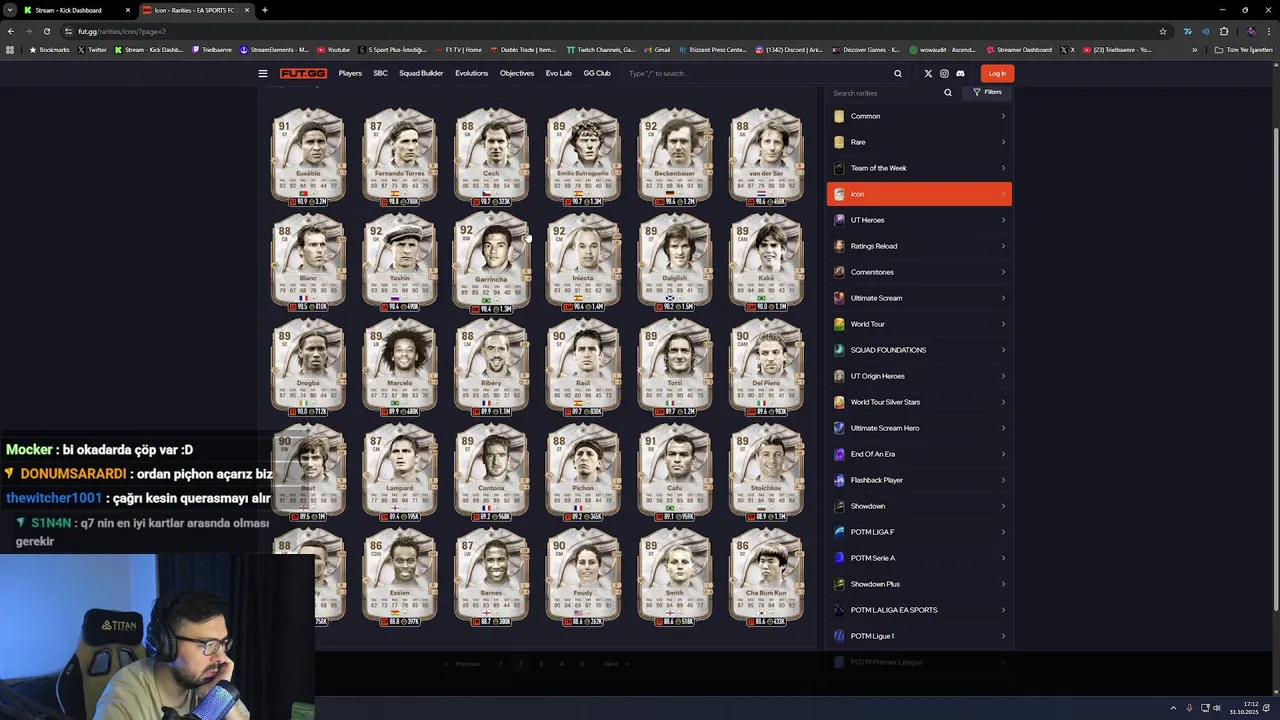
Task: Click the Common rarity card icon
Action: tap(839, 116)
